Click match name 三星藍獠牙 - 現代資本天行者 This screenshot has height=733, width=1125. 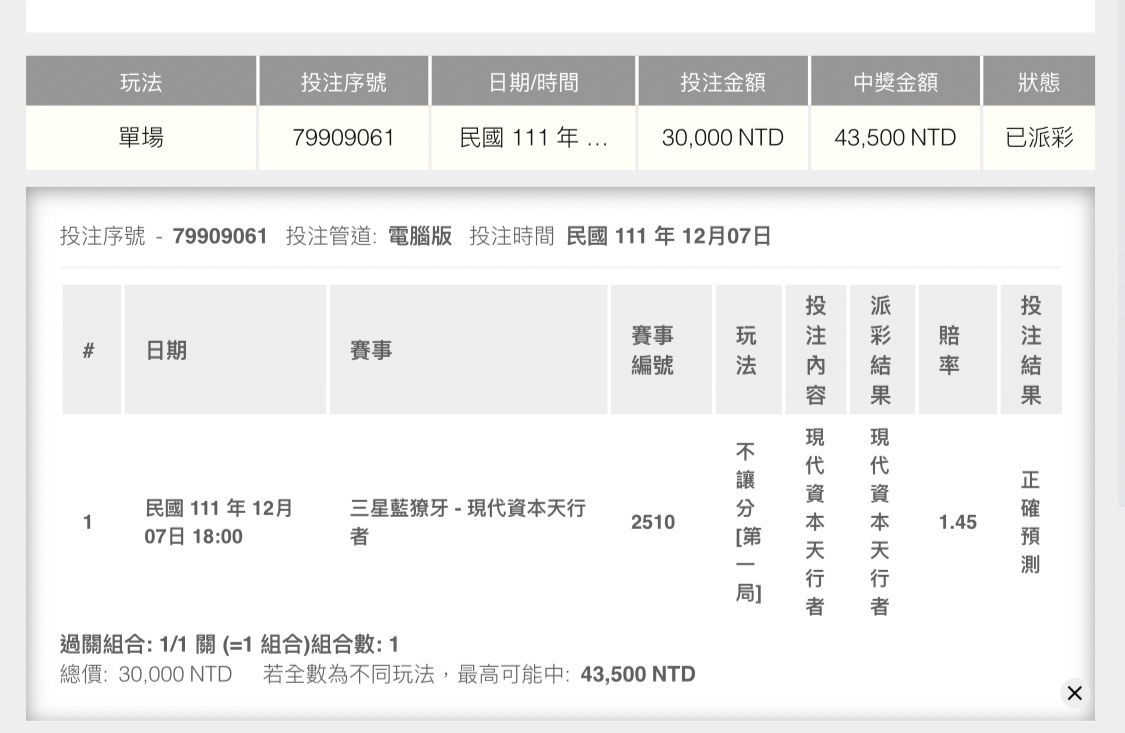click(468, 522)
